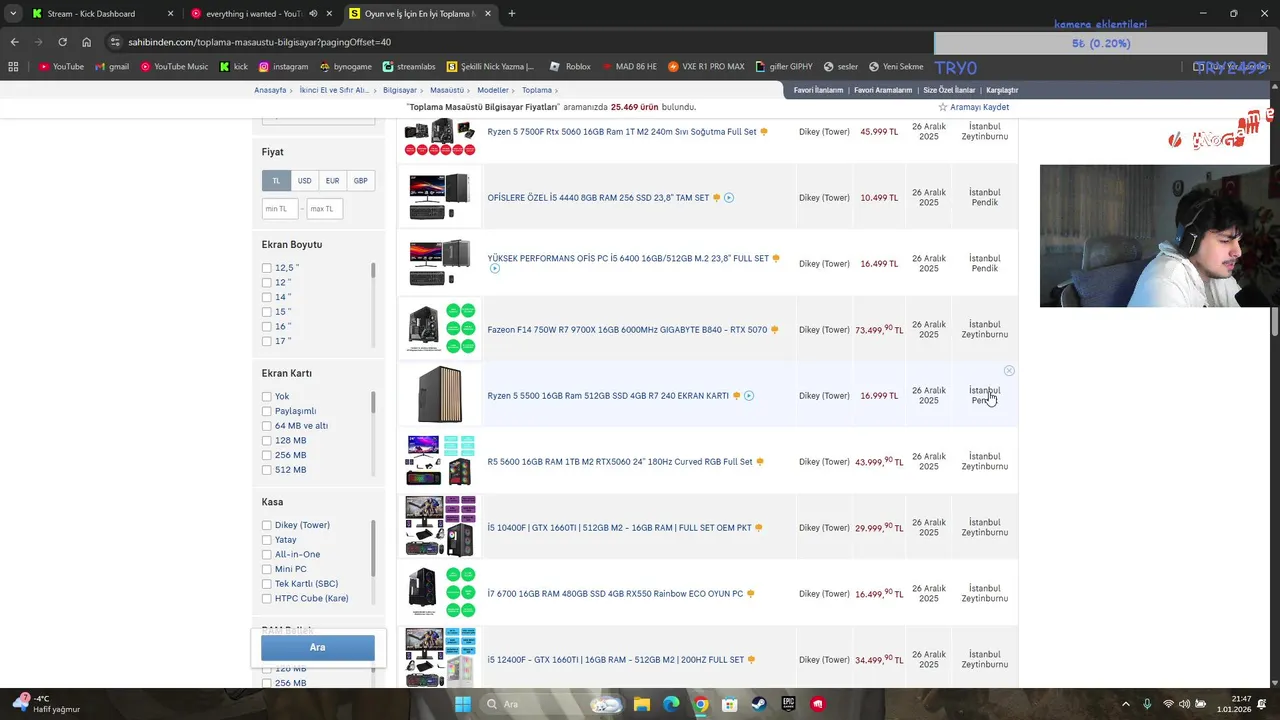
Task: Click Windows taskbar search box
Action: pyautogui.click(x=551, y=704)
